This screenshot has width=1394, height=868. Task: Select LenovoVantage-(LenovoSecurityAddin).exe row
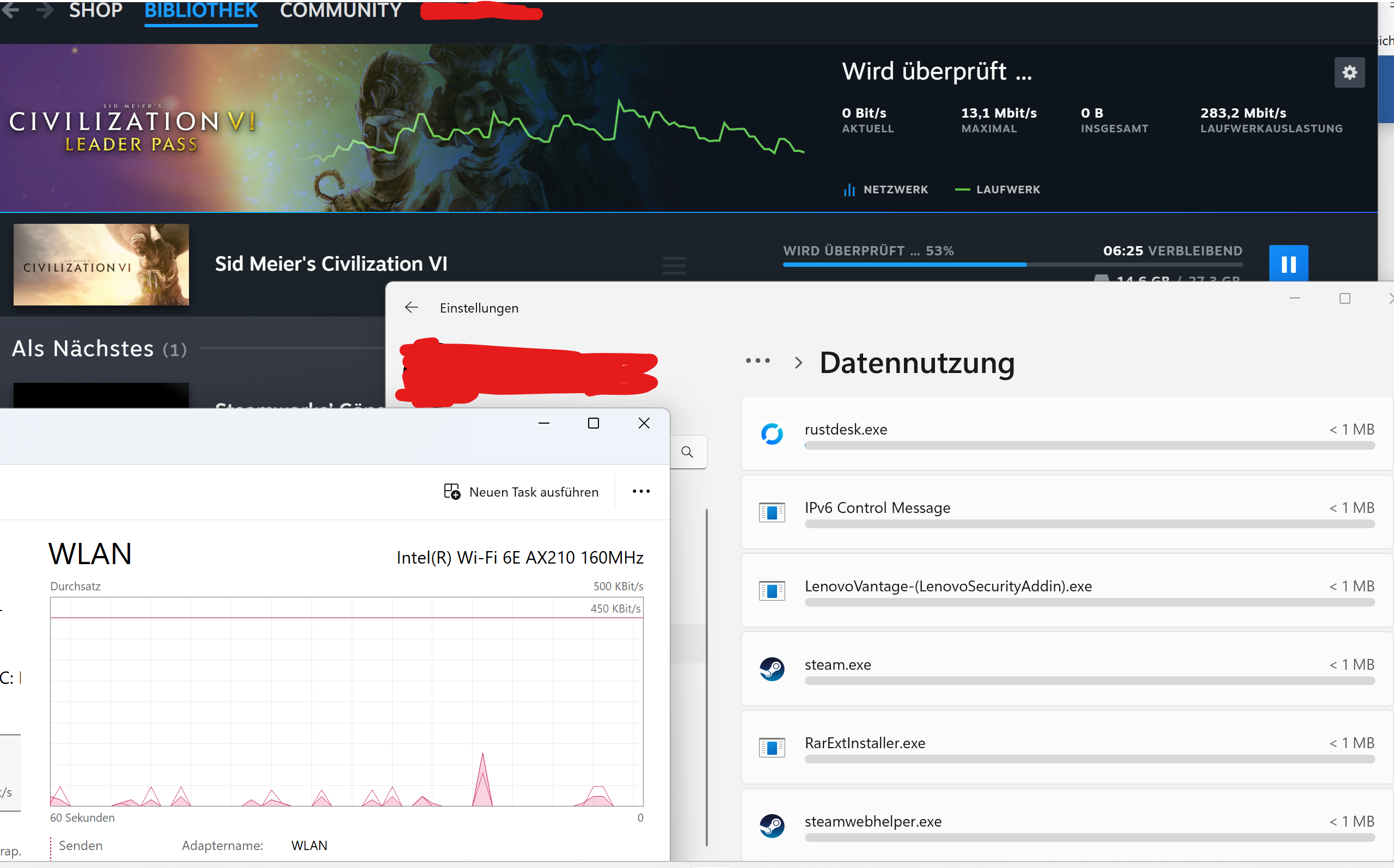tap(1067, 590)
